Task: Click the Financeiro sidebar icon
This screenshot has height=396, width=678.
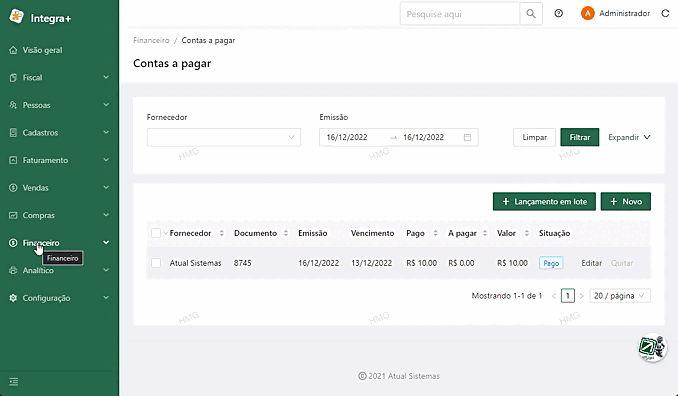Action: [13, 243]
